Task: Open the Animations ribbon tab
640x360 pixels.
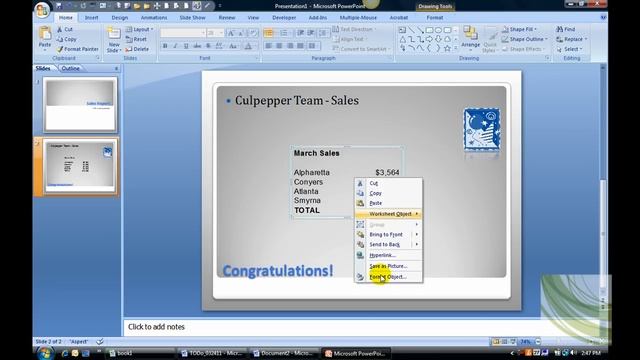Action: click(154, 18)
